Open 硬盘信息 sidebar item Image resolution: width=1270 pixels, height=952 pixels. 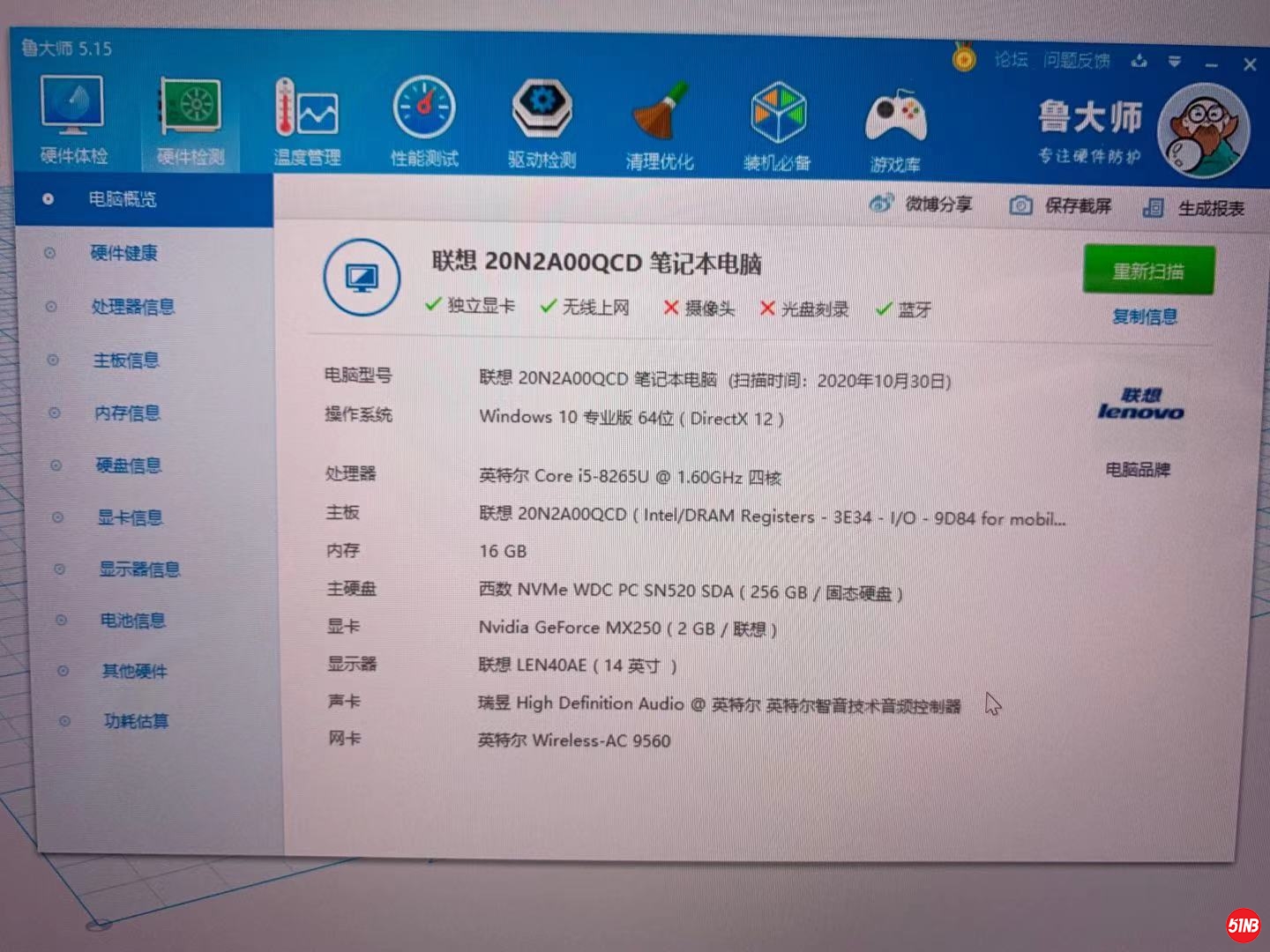coord(129,465)
